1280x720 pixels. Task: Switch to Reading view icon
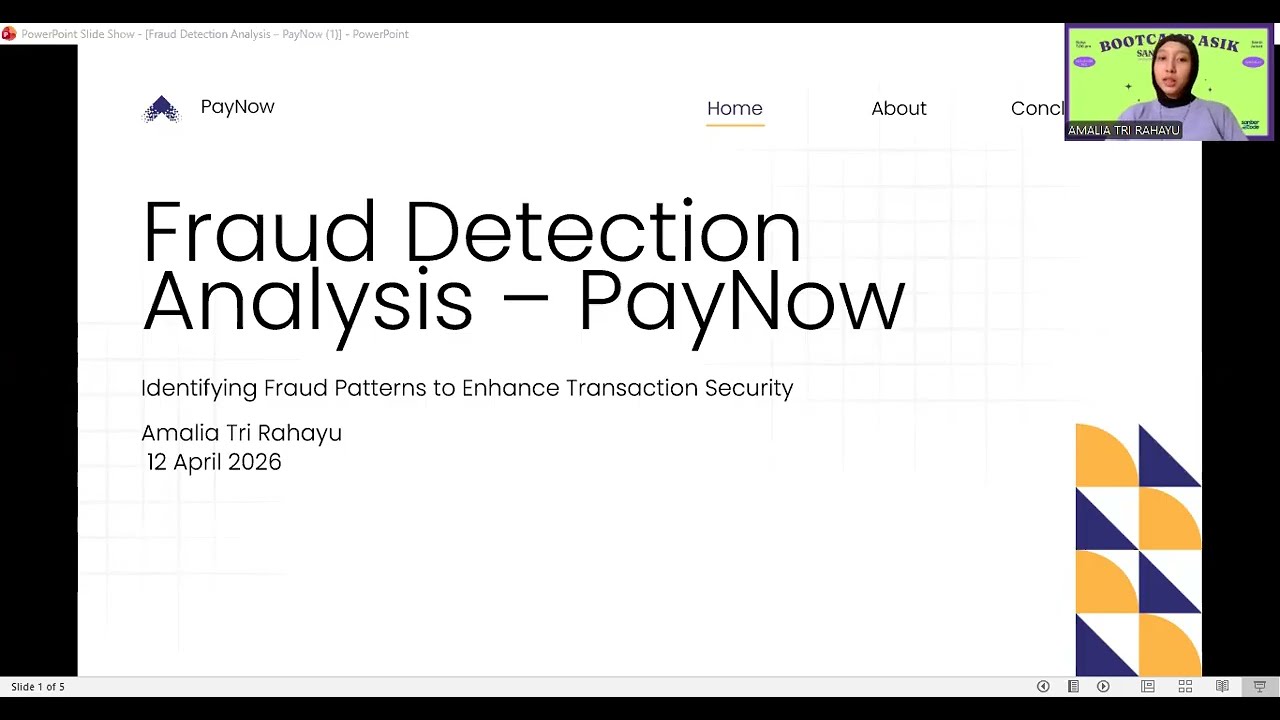pos(1222,686)
